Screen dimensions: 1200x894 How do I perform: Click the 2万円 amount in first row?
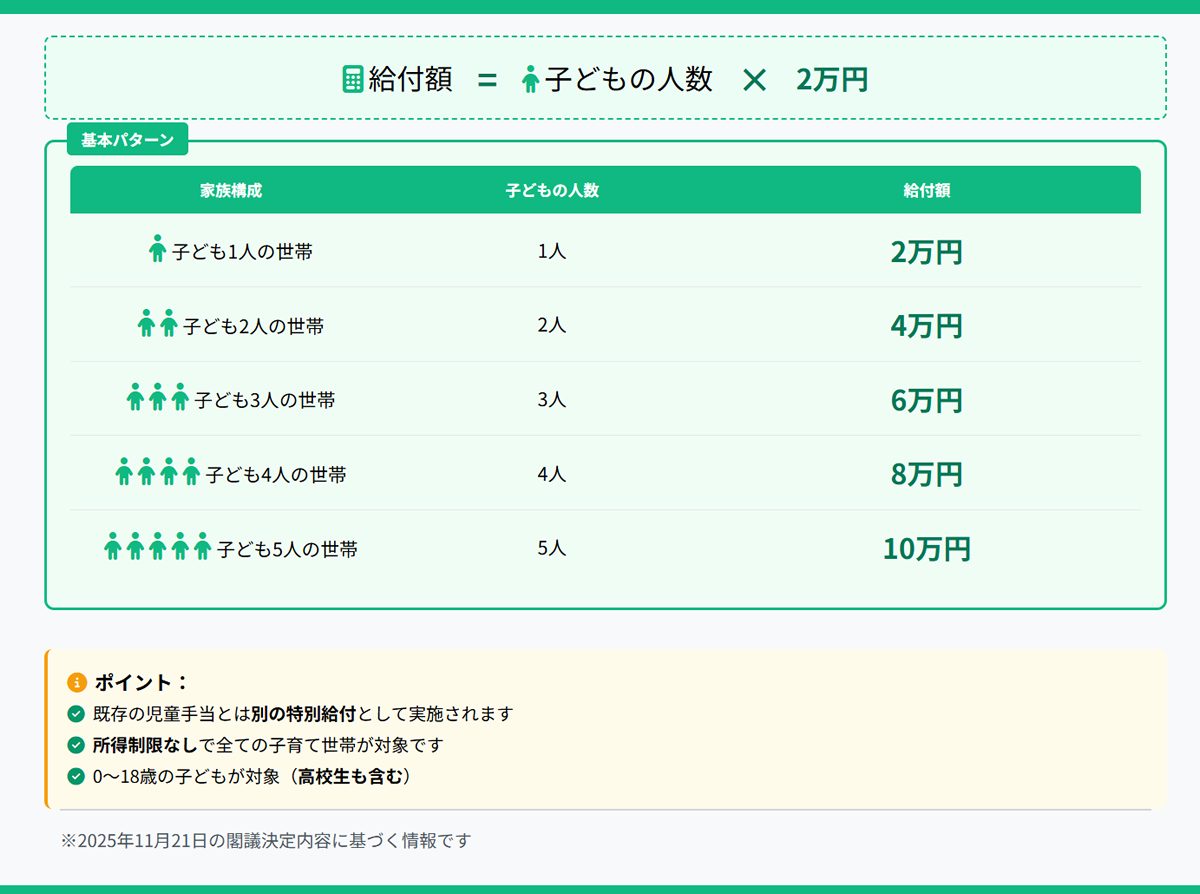926,252
